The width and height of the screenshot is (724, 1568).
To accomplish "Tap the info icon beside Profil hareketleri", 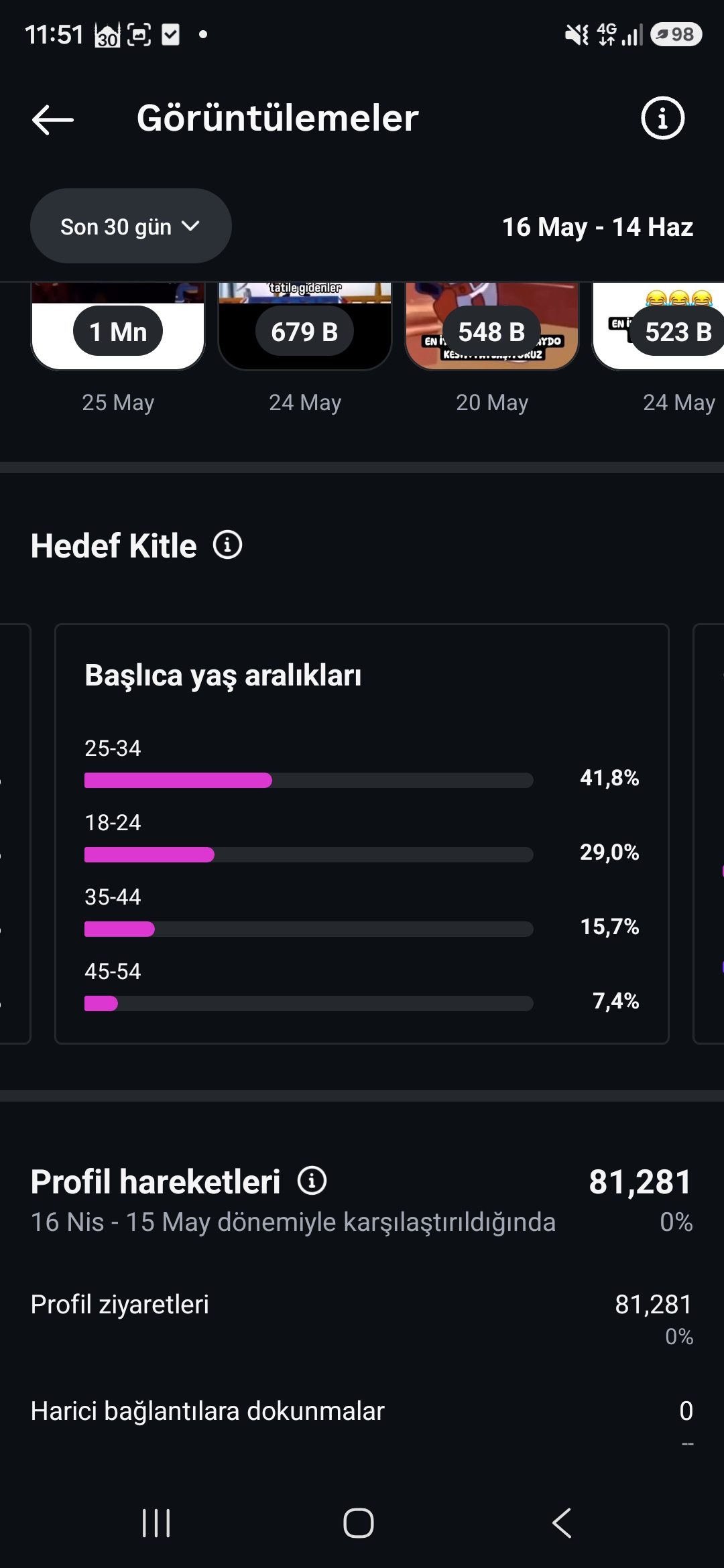I will [x=312, y=1181].
